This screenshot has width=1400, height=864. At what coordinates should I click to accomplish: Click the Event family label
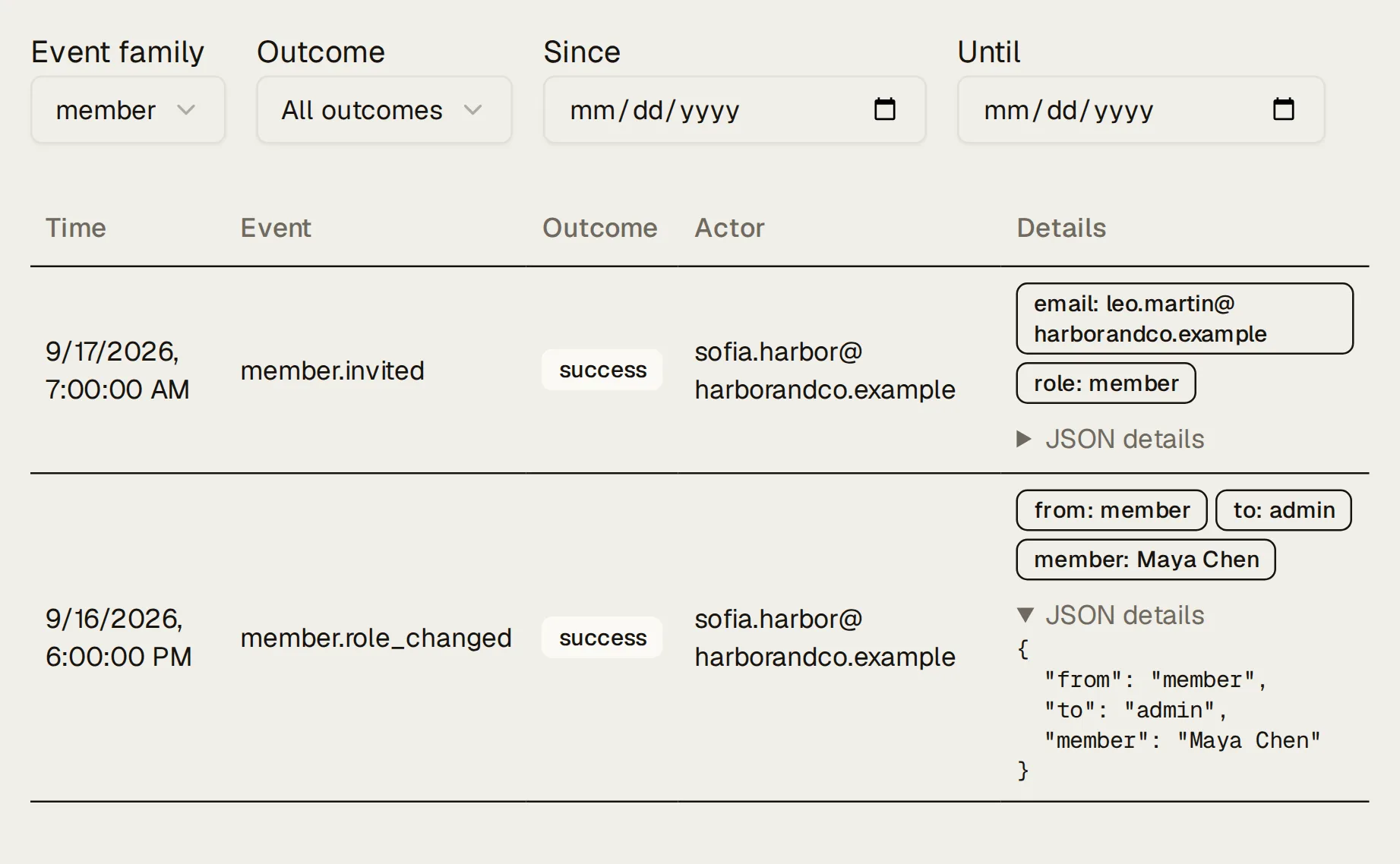[118, 52]
